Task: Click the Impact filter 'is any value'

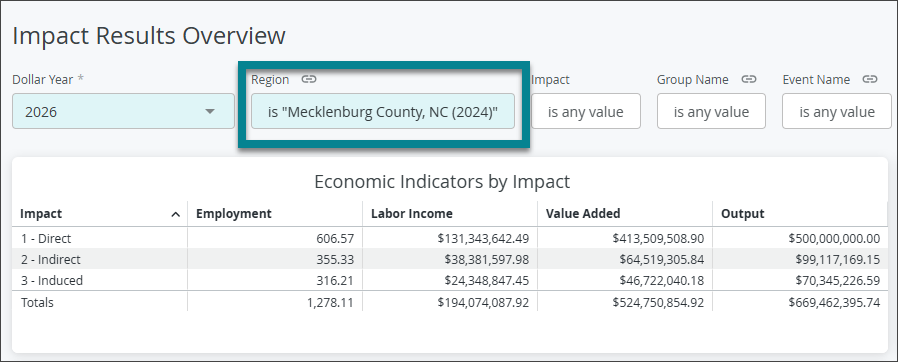Action: [585, 111]
